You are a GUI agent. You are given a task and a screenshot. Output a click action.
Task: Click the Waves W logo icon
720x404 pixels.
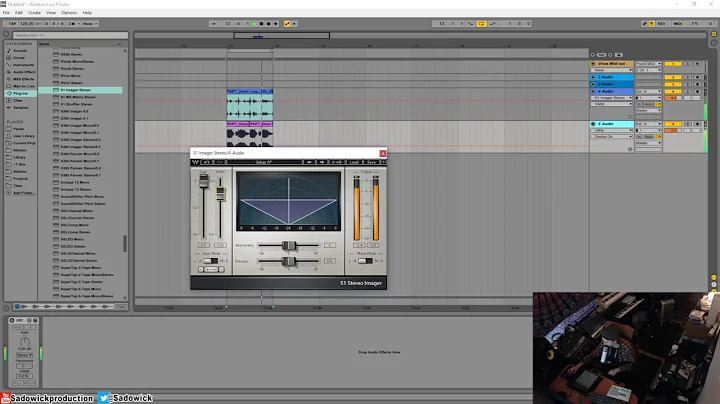(x=195, y=162)
